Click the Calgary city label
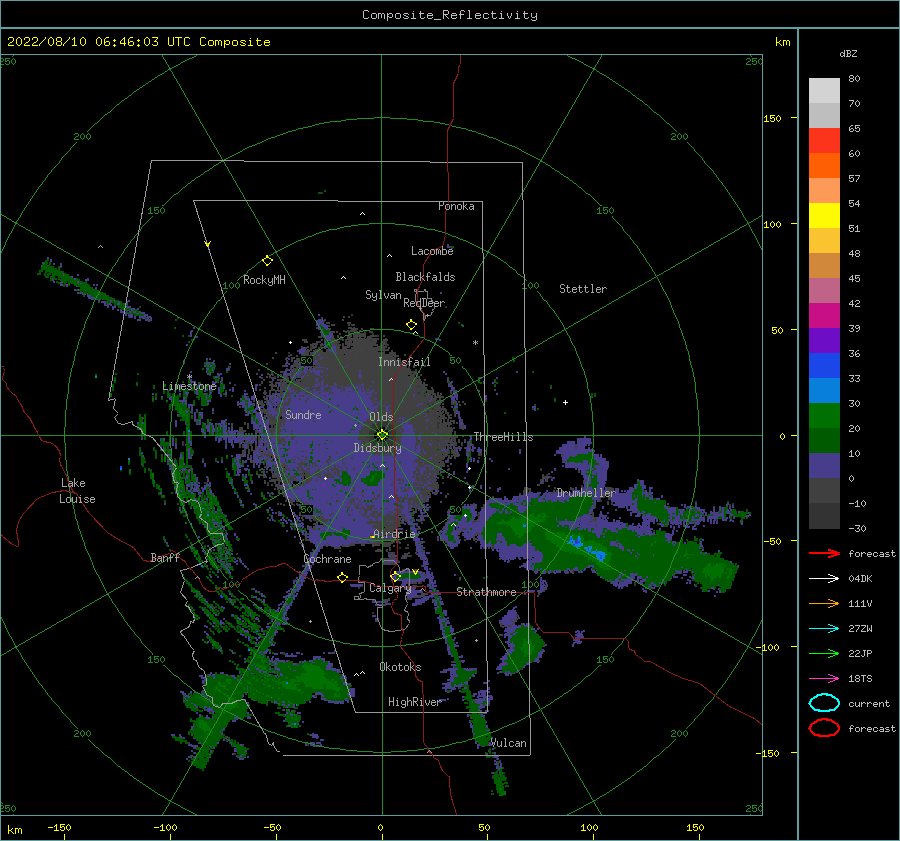 click(x=390, y=588)
